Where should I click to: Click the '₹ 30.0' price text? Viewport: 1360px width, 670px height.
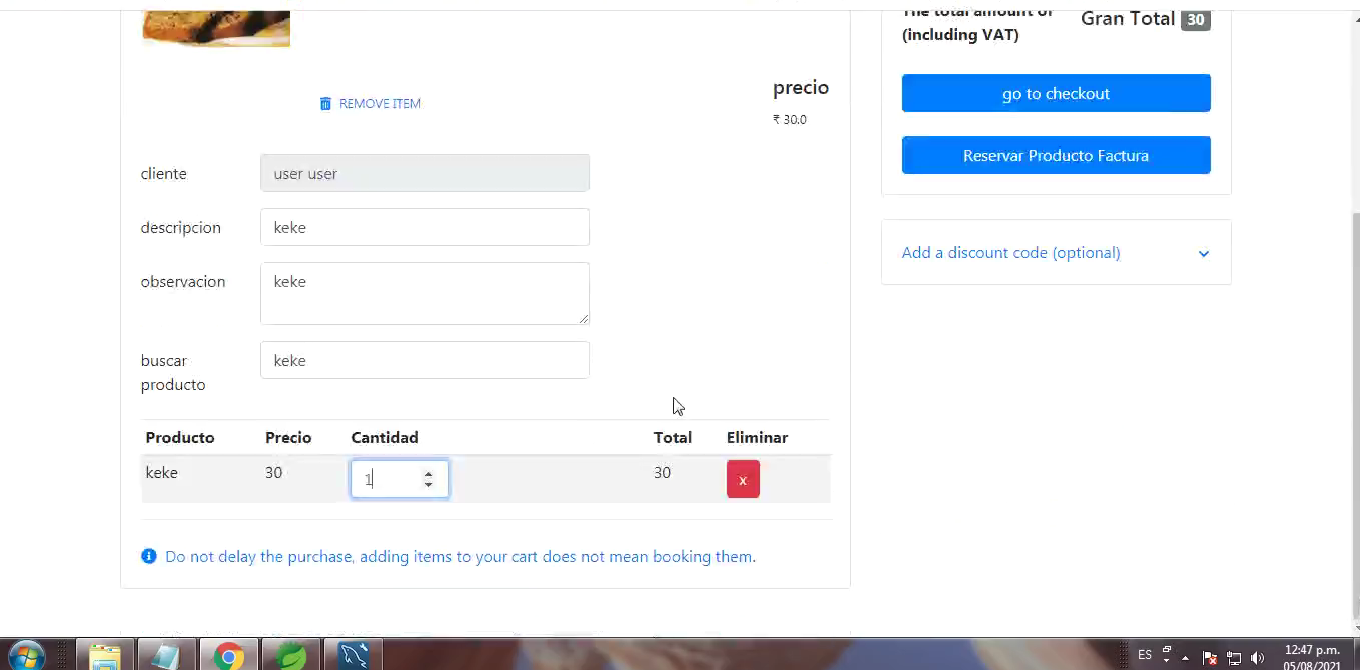pos(790,120)
